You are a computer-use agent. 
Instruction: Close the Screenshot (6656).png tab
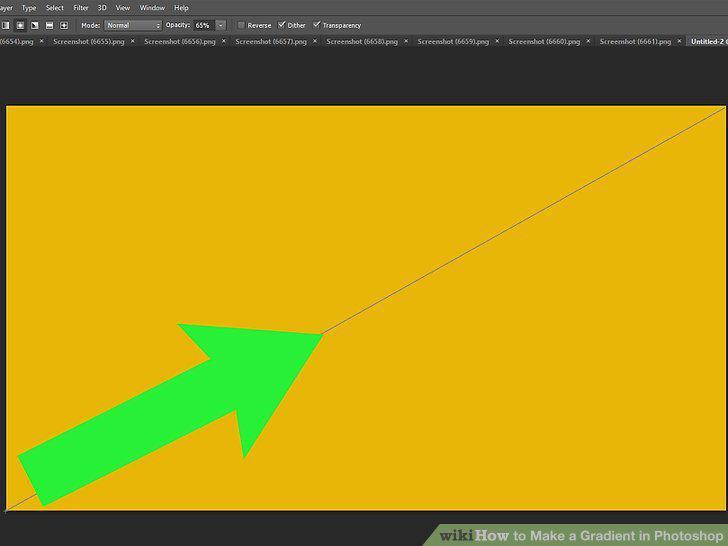223,41
